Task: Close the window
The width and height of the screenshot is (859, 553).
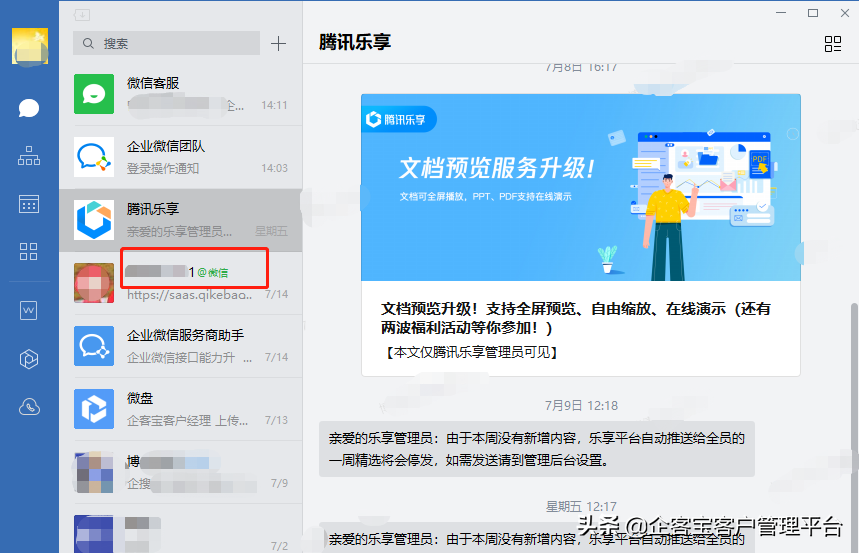Action: (x=845, y=13)
